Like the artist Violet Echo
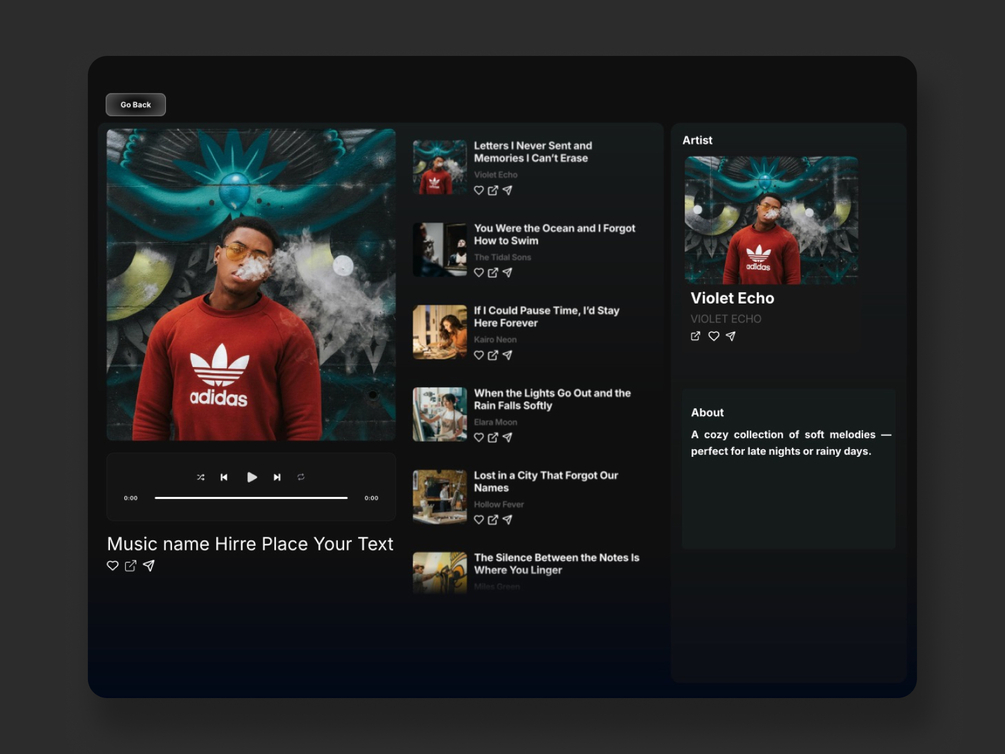Screen dimensions: 1005x754 click(x=713, y=336)
